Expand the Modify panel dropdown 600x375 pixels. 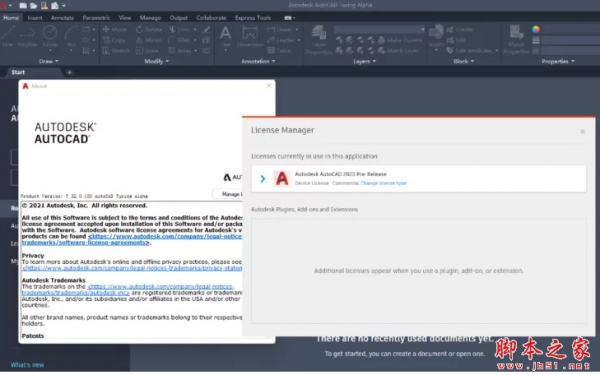pyautogui.click(x=157, y=61)
